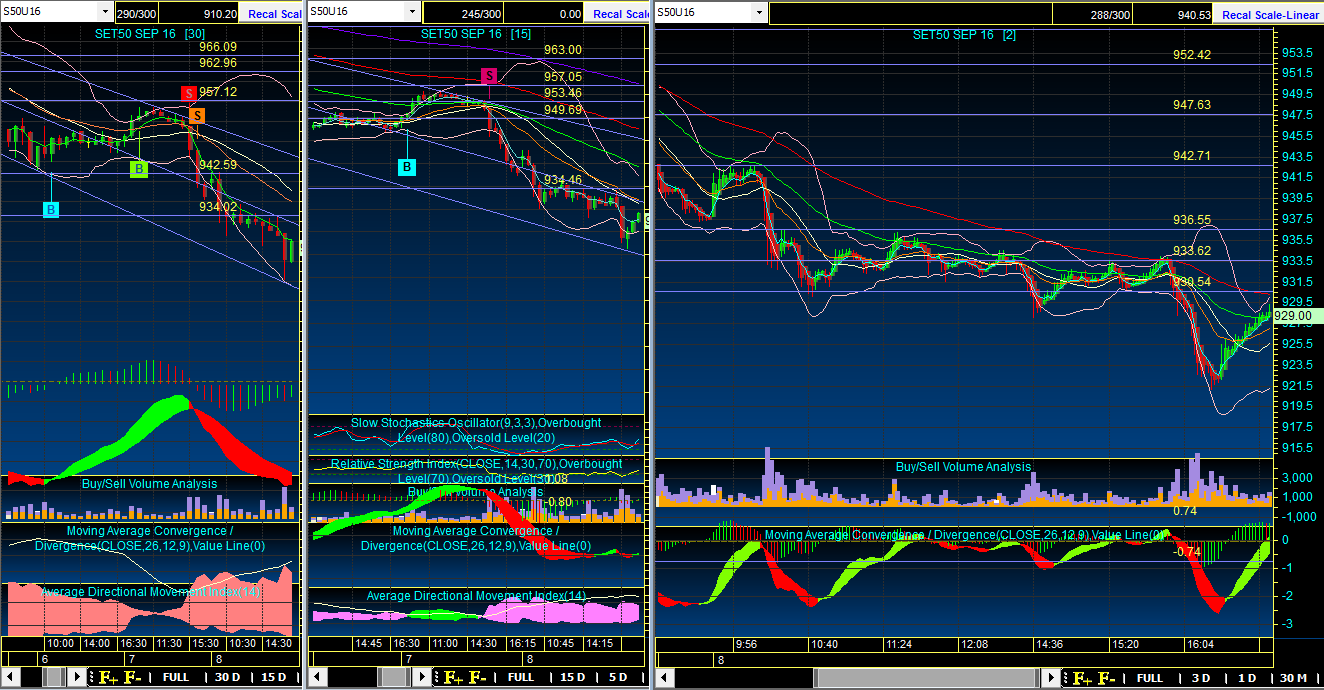Select 30 D range in left chart

[x=227, y=678]
